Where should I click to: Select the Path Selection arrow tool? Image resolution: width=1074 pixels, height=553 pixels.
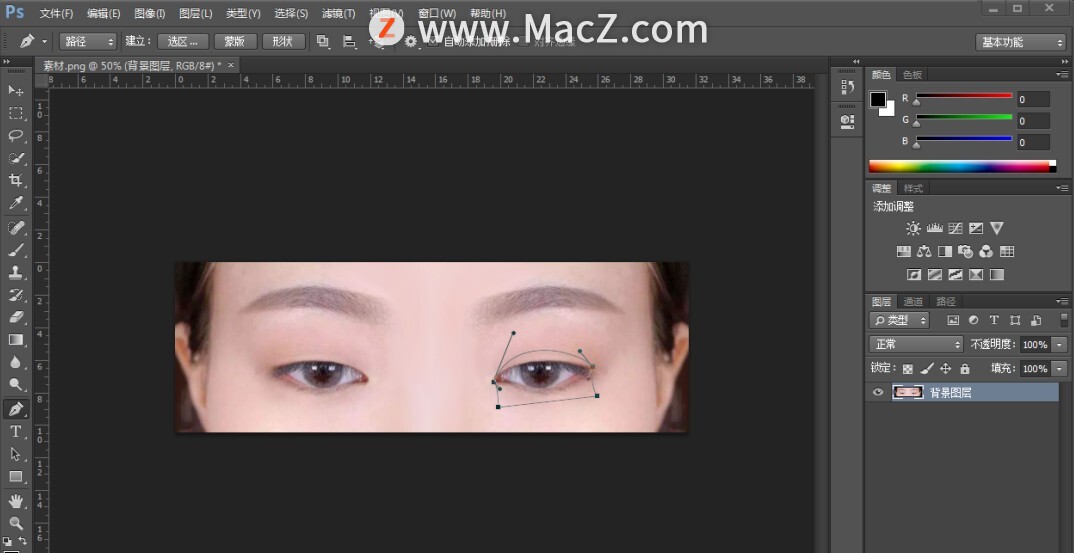click(15, 454)
